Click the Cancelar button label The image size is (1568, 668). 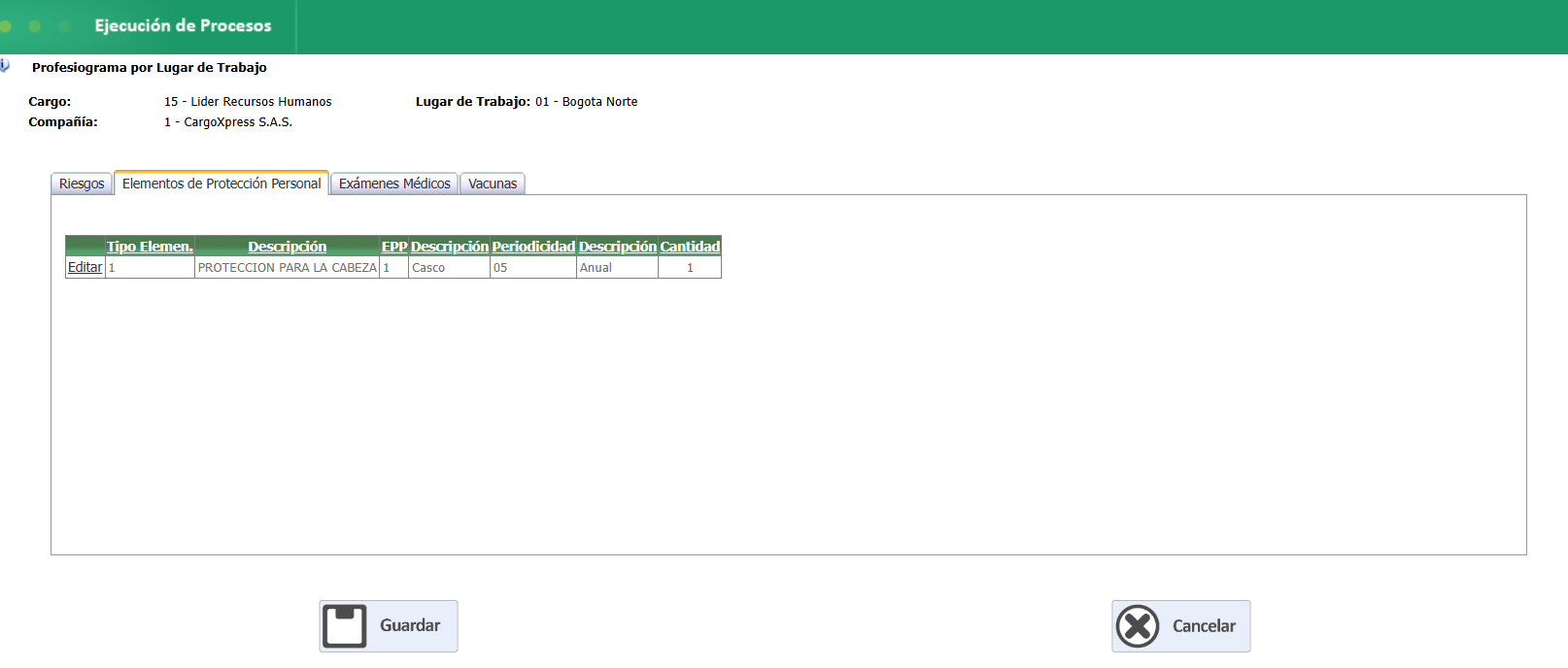pos(1204,626)
